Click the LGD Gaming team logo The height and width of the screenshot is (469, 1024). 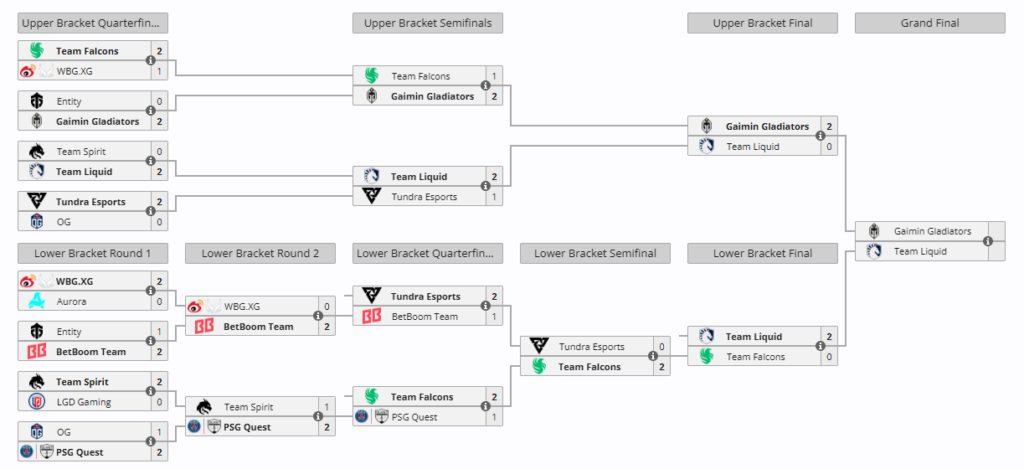(x=37, y=402)
